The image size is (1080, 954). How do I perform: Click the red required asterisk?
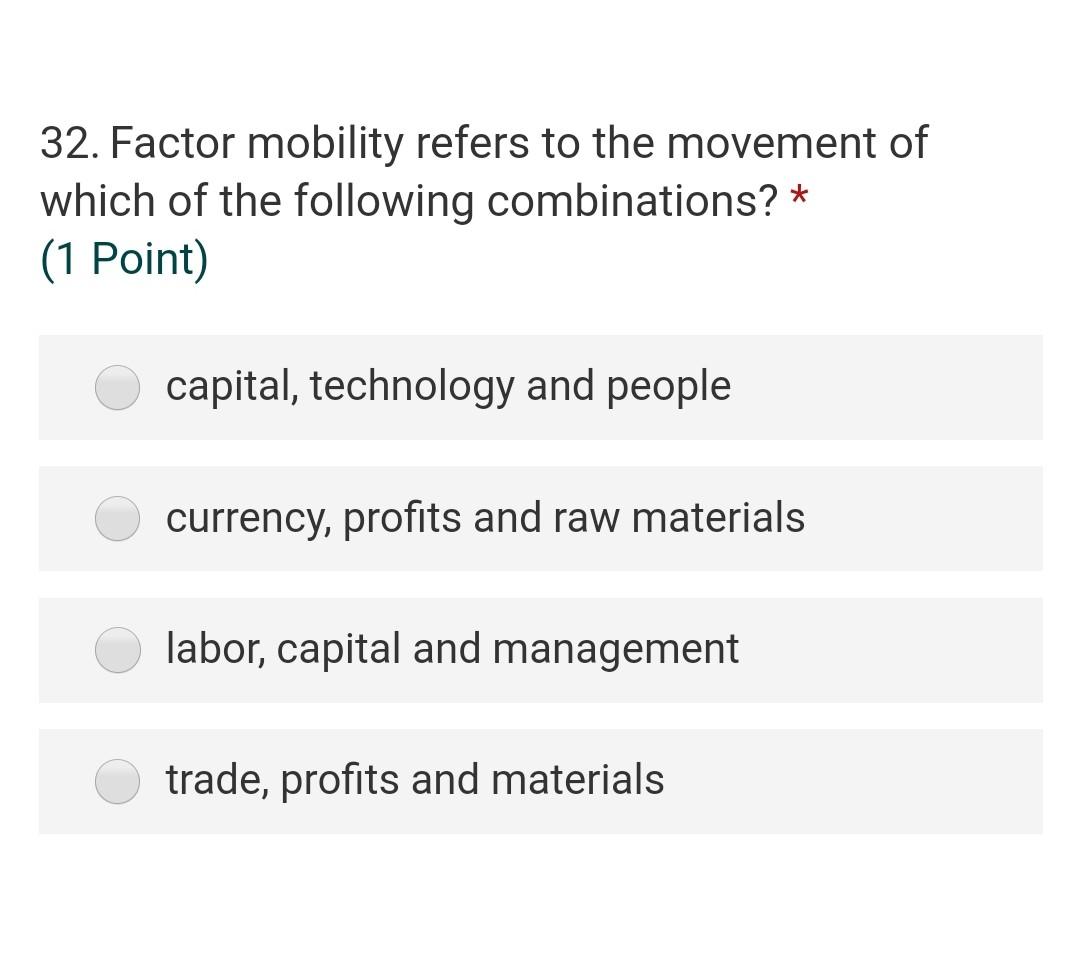(798, 196)
